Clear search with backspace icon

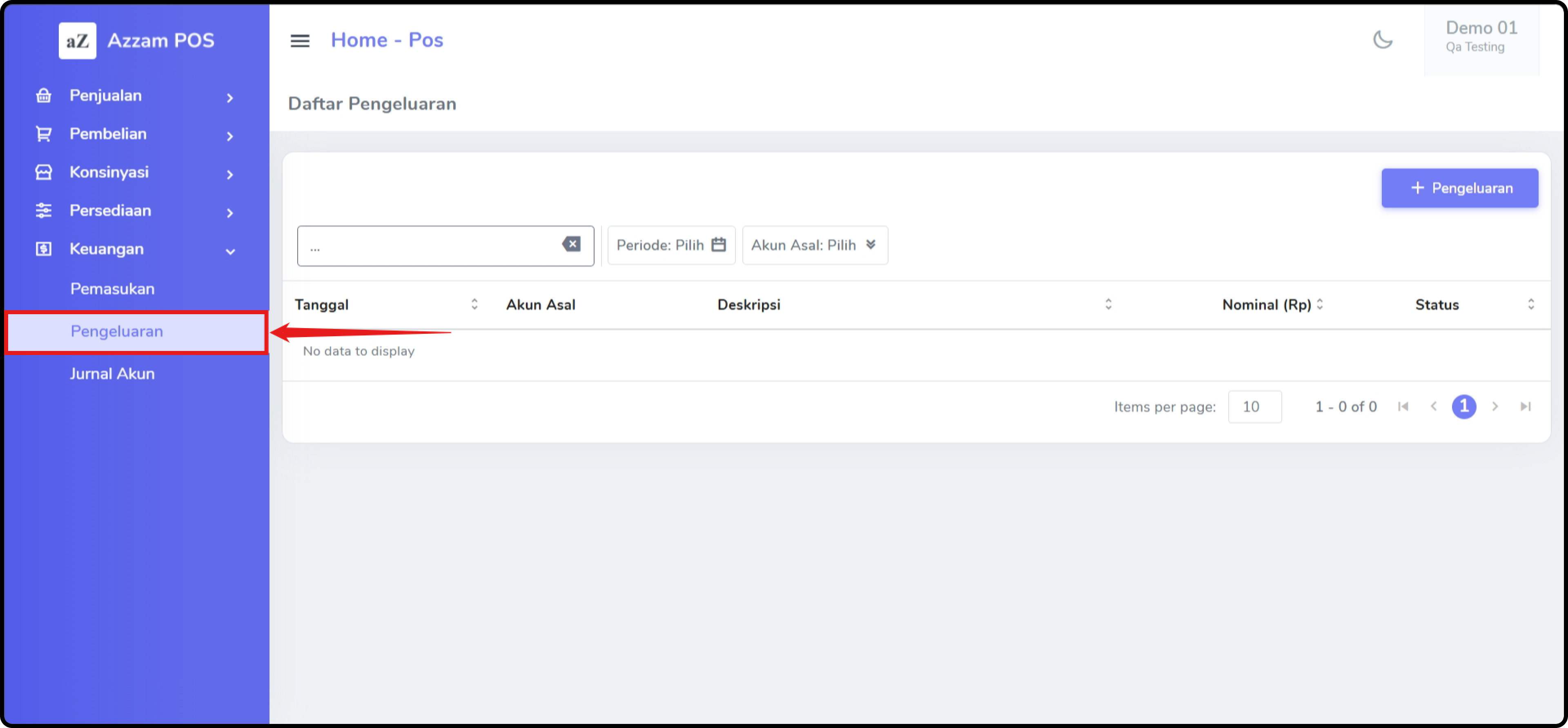coord(571,244)
